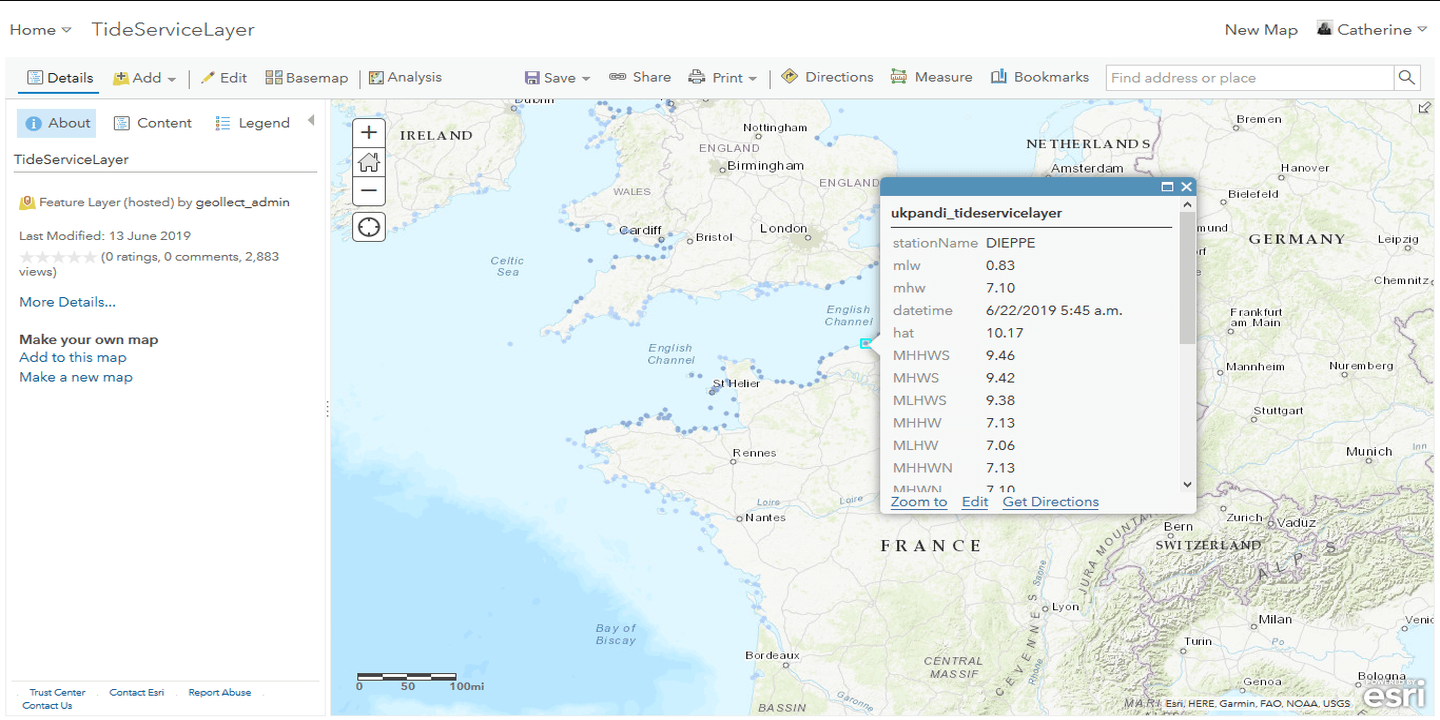Image resolution: width=1440 pixels, height=720 pixels.
Task: Zoom in with the plus button
Action: click(369, 132)
